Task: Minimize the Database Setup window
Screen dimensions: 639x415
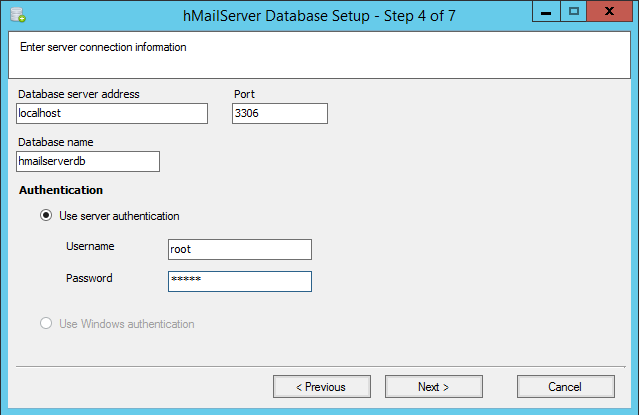Action: [546, 11]
